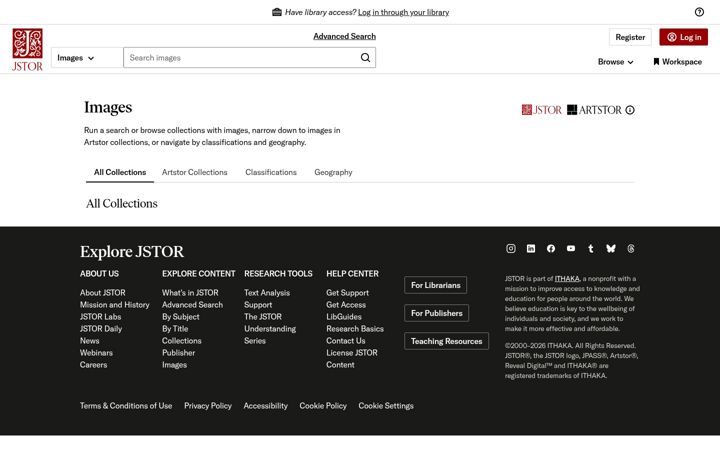Image resolution: width=720 pixels, height=450 pixels.
Task: Open Research Basics footer link
Action: (x=355, y=328)
